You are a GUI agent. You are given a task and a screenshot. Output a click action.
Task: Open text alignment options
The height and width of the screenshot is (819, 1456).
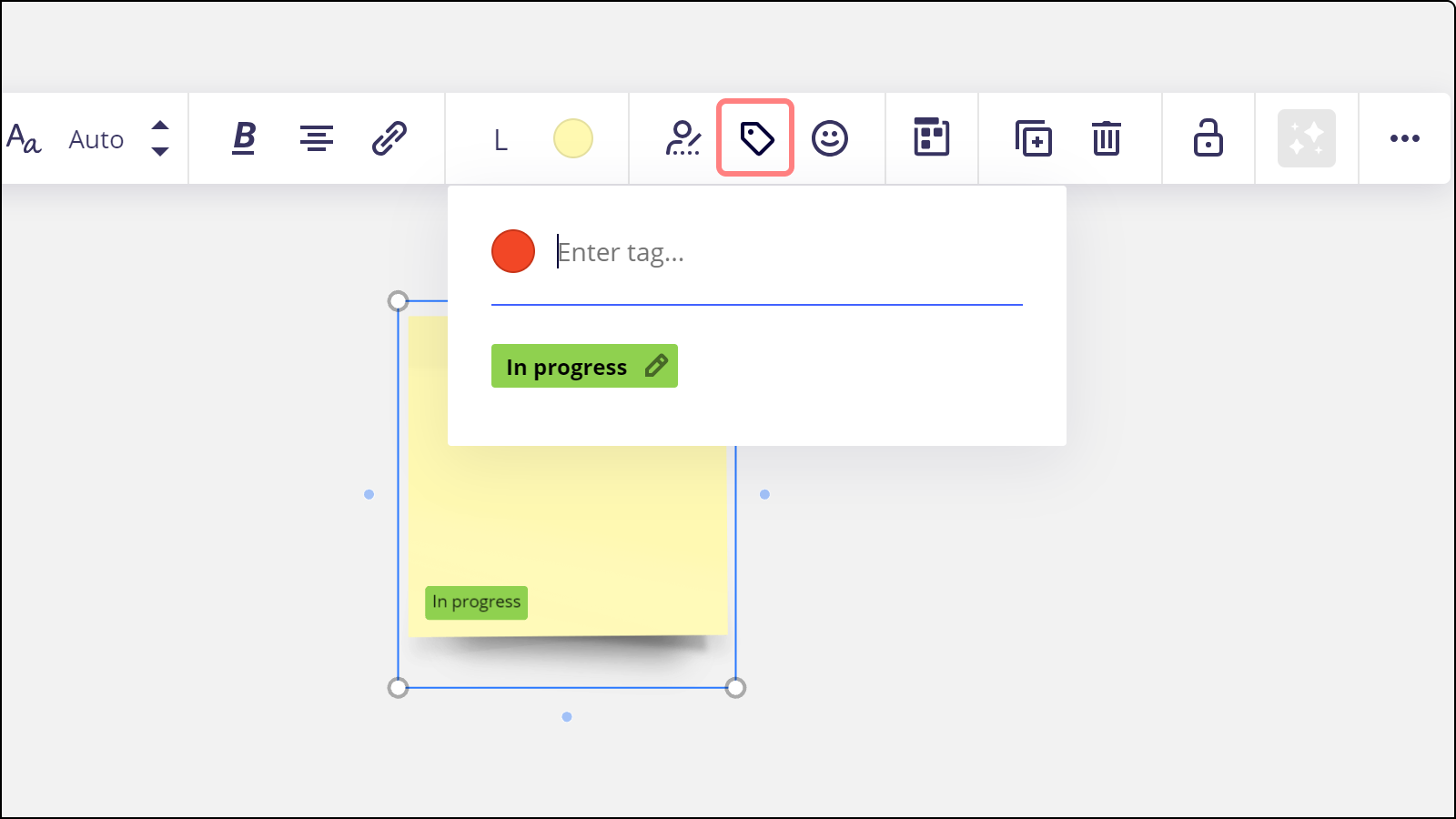point(317,138)
